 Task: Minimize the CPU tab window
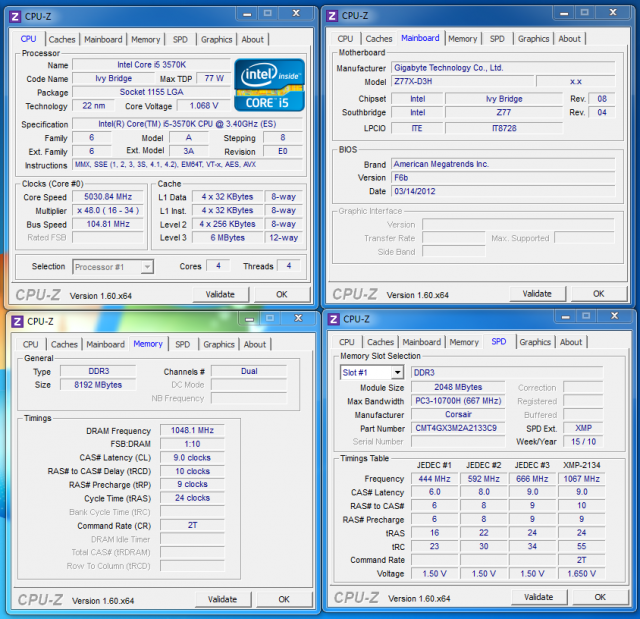coord(247,14)
